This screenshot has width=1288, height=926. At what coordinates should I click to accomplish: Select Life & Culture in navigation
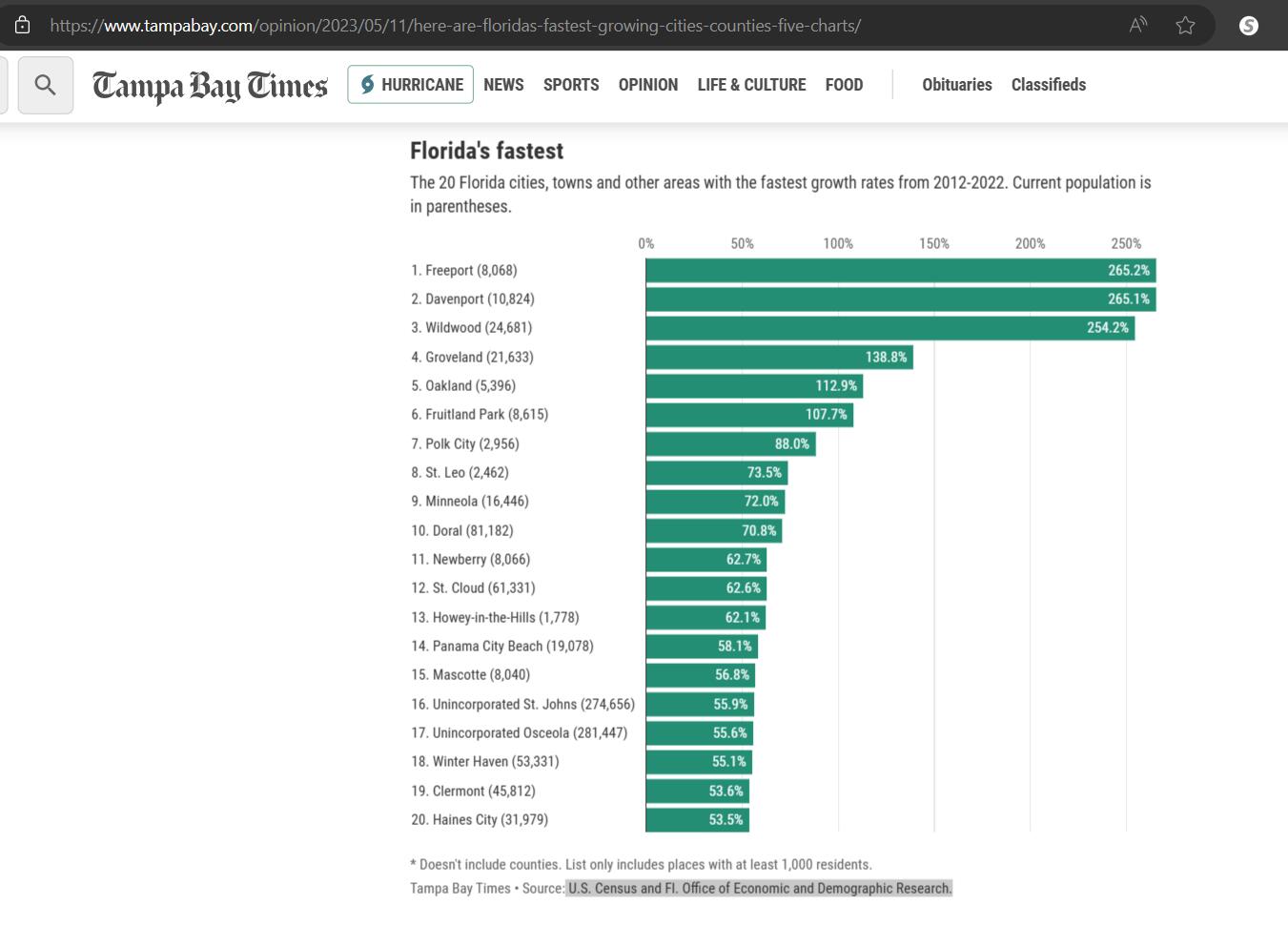pos(751,85)
